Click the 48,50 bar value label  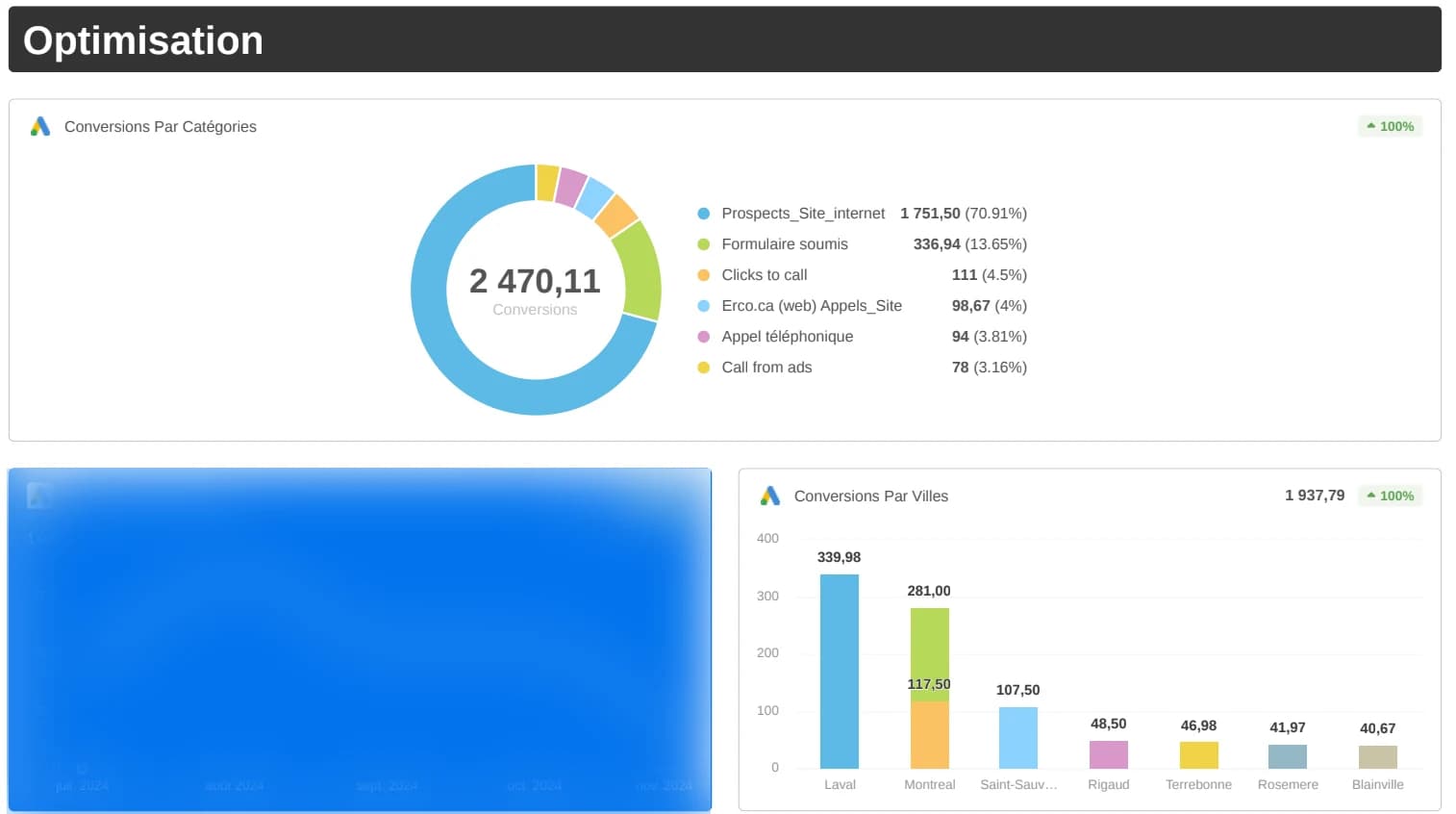point(1109,724)
